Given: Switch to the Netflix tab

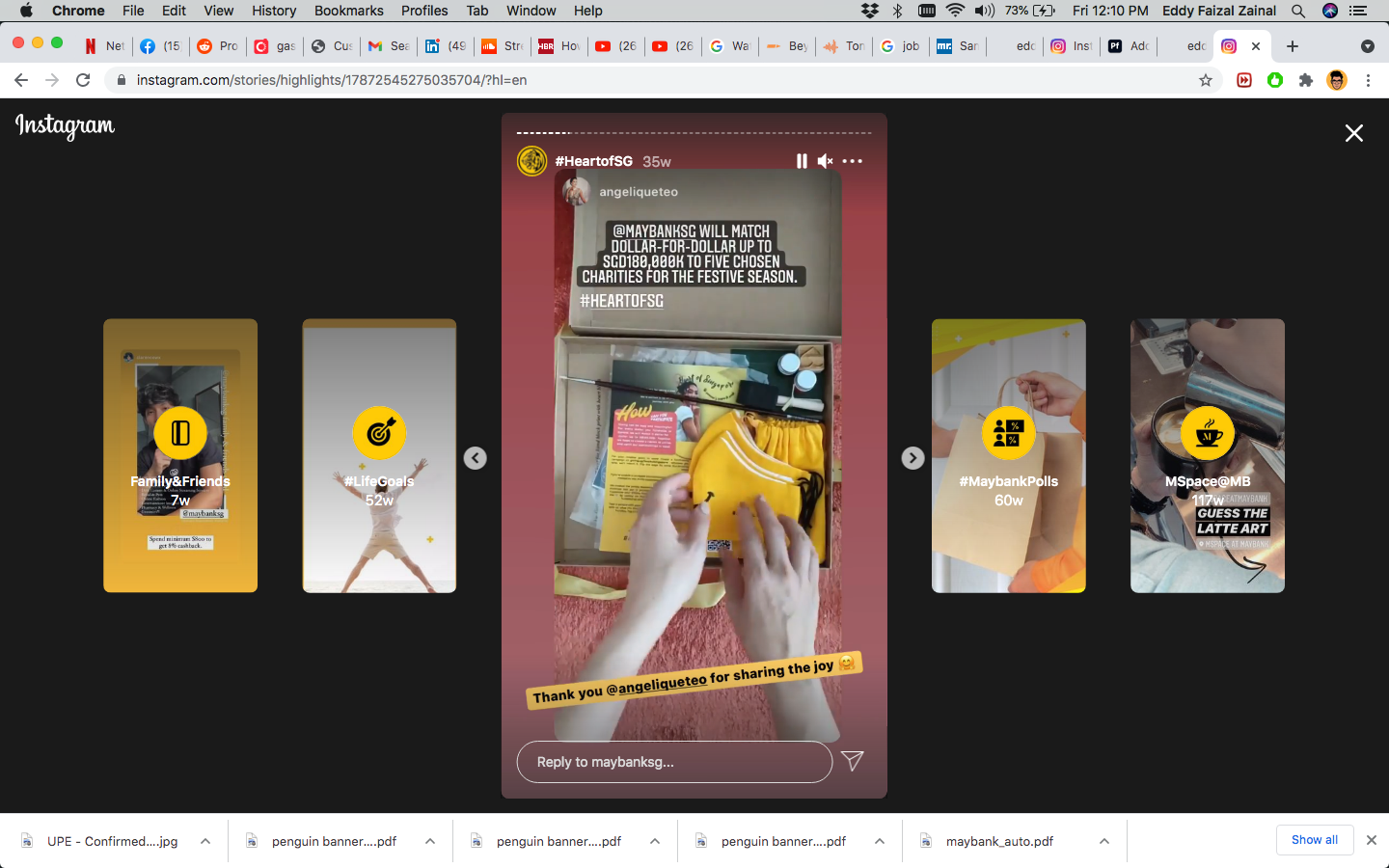Looking at the screenshot, I should [104, 45].
